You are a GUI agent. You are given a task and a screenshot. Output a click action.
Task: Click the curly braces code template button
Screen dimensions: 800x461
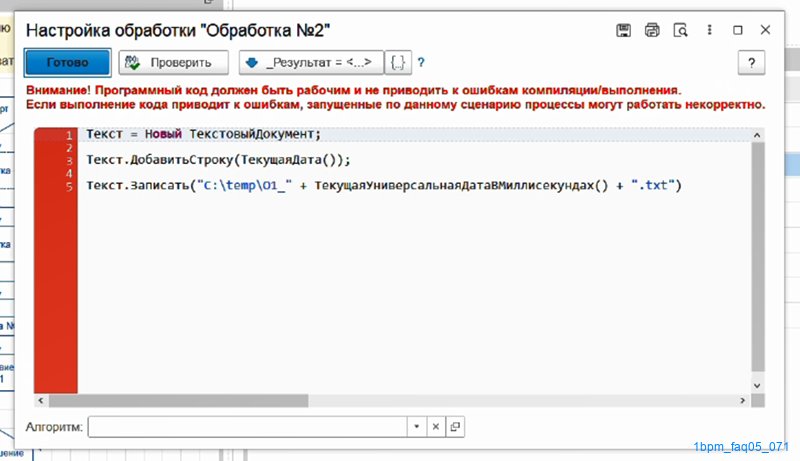click(x=398, y=63)
